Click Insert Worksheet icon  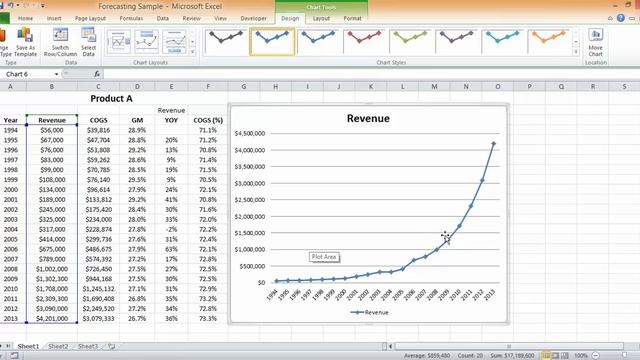point(111,347)
